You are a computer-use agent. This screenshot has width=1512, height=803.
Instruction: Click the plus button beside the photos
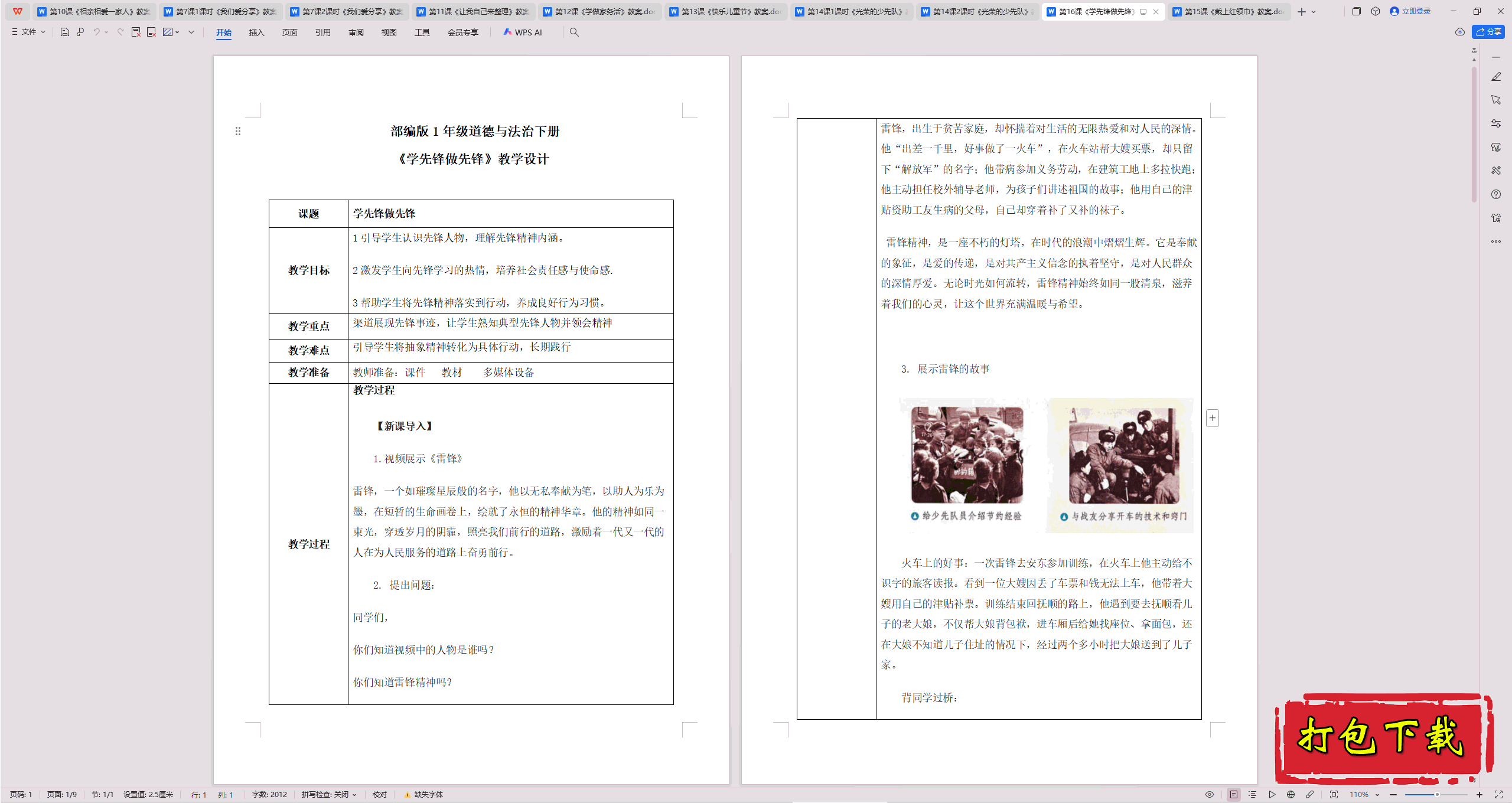pyautogui.click(x=1213, y=418)
